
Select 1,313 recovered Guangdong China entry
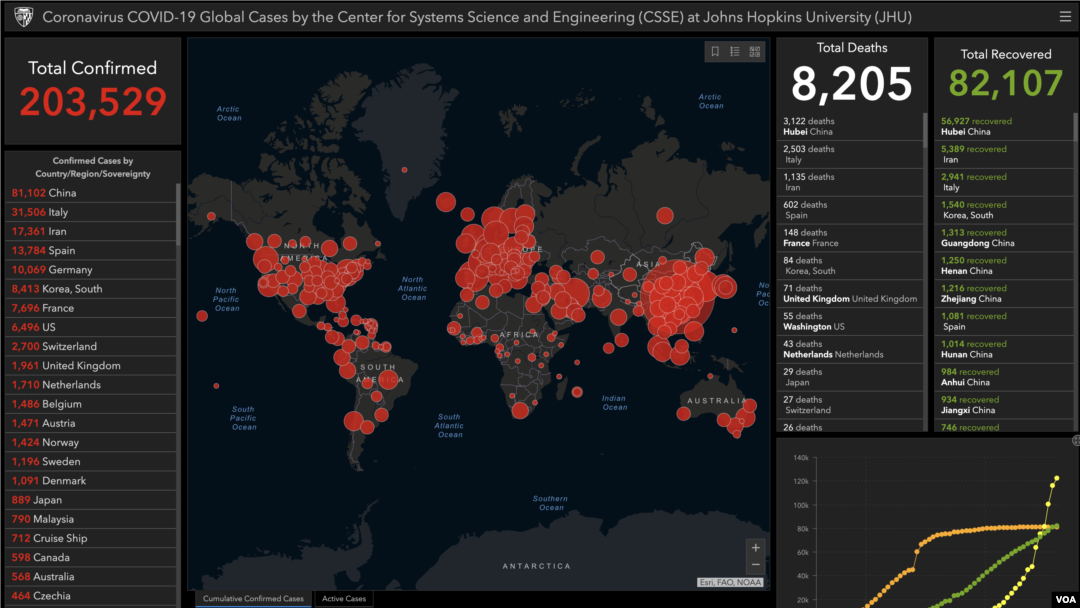click(x=1004, y=238)
